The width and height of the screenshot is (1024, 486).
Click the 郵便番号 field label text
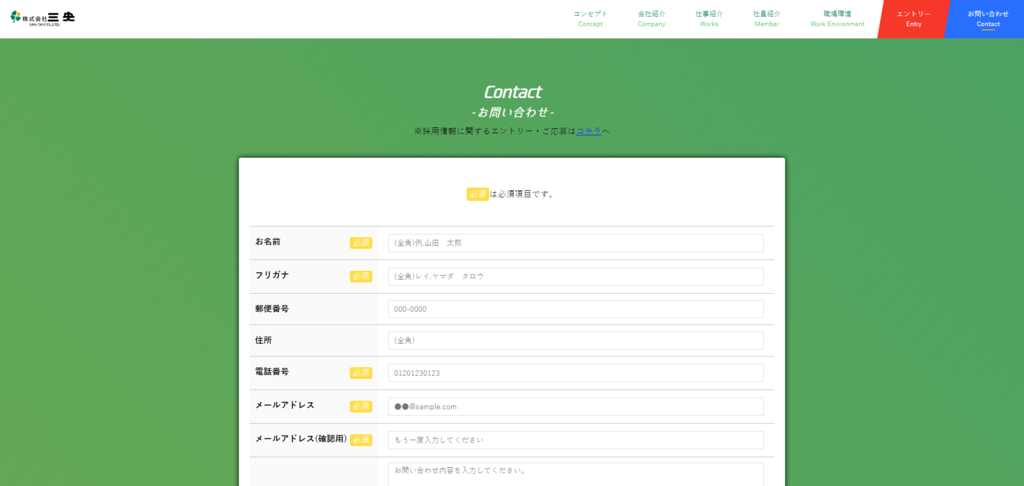click(x=272, y=309)
